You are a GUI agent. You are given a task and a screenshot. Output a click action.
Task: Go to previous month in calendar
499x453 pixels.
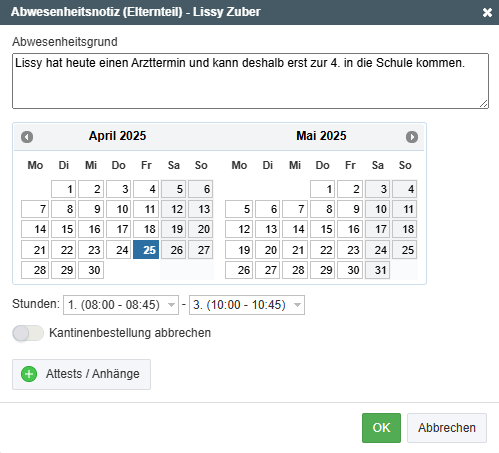27,137
